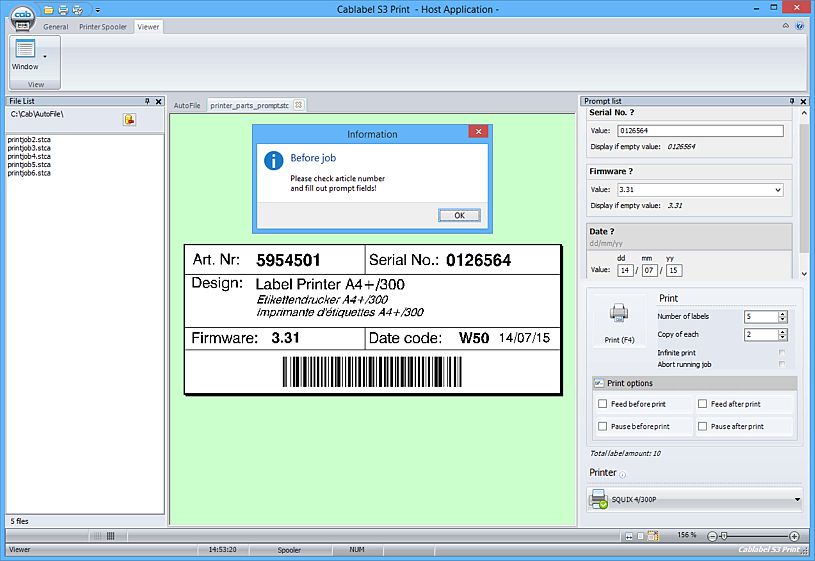Click the open folder quick access icon
This screenshot has width=815, height=561.
[48, 10]
